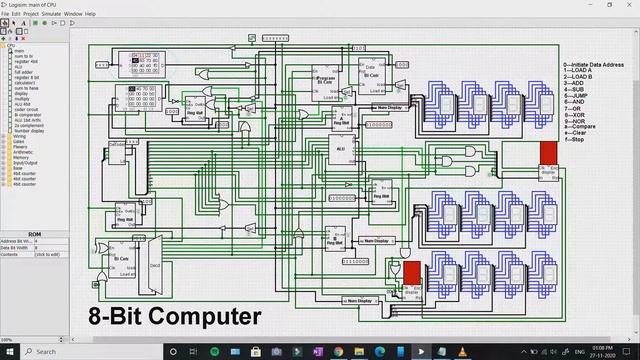Expand the Arithmetic library folder
640x360 pixels.
pos(3,152)
